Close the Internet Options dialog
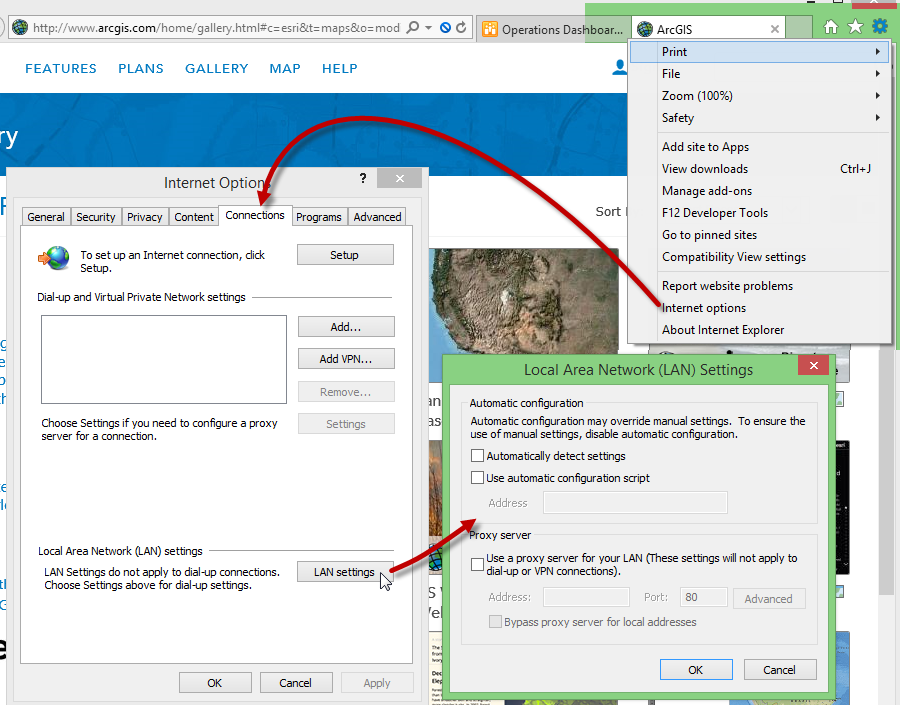The image size is (900, 705). click(x=399, y=179)
